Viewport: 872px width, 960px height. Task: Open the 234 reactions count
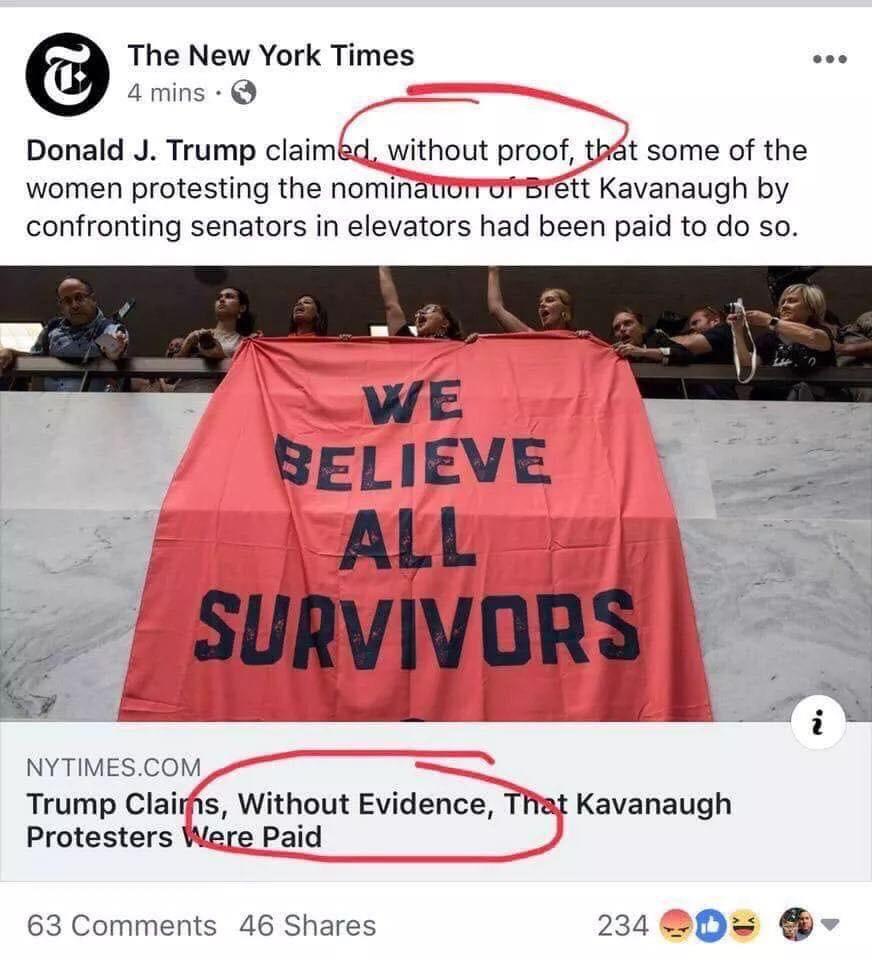coord(623,926)
